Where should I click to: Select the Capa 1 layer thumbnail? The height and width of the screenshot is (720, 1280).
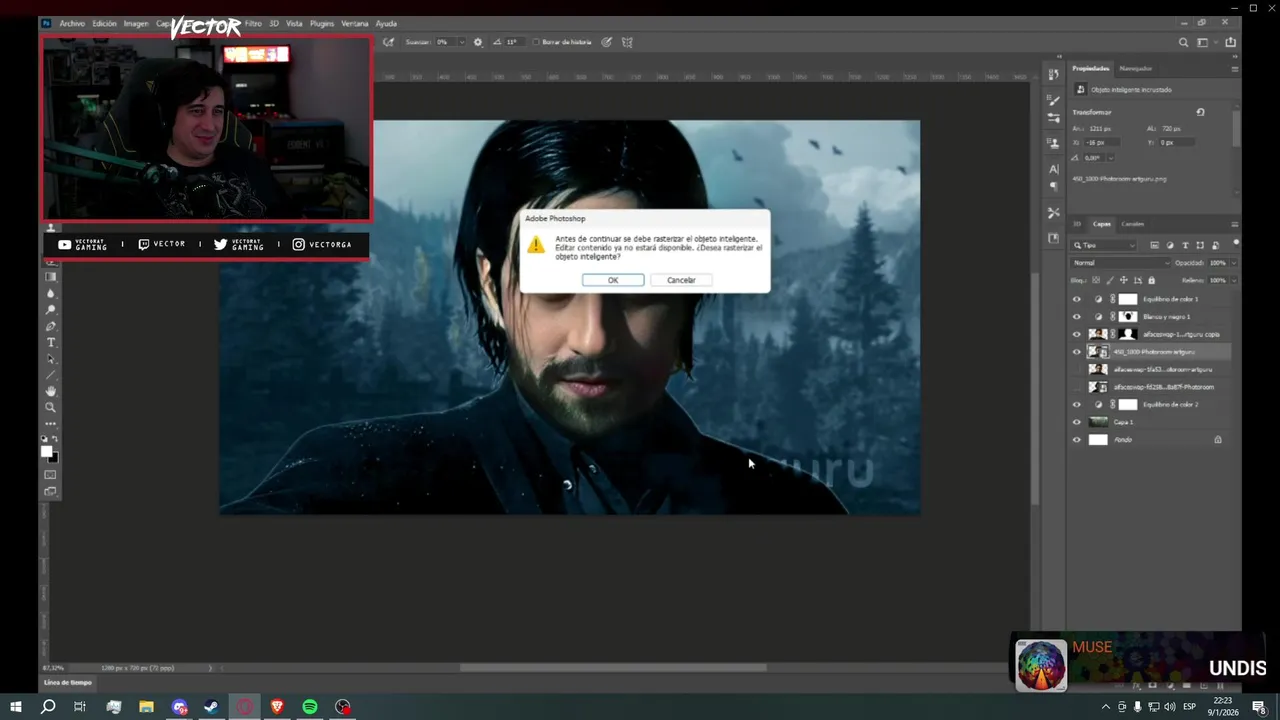tap(1098, 422)
